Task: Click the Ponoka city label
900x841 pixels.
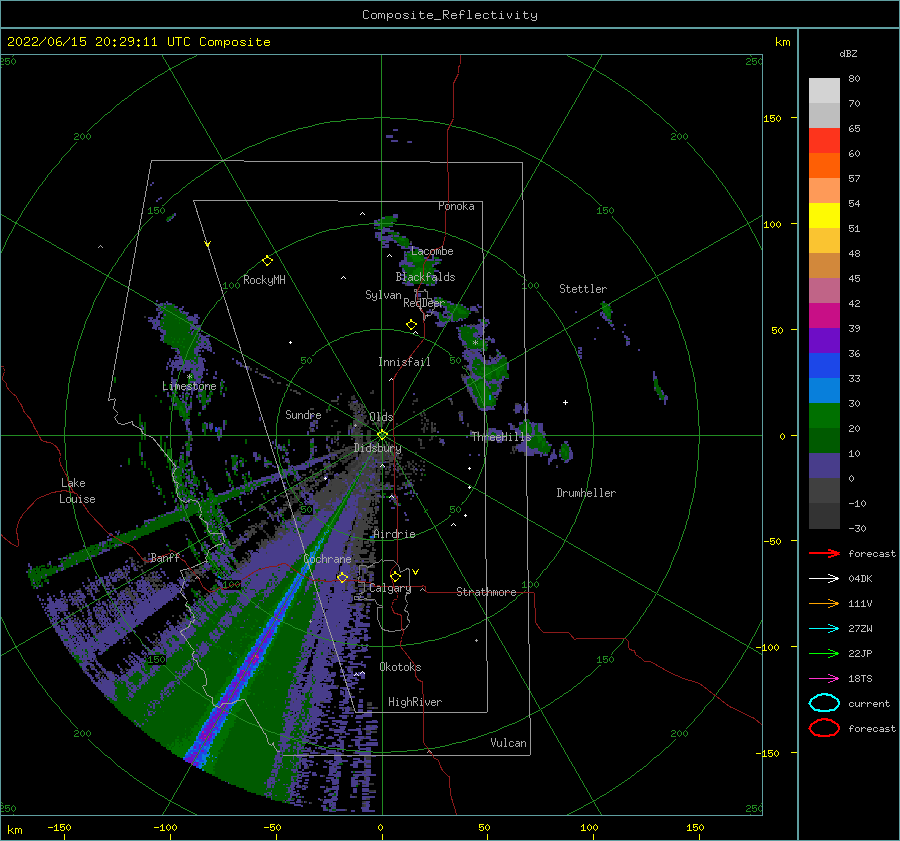Action: (x=456, y=206)
